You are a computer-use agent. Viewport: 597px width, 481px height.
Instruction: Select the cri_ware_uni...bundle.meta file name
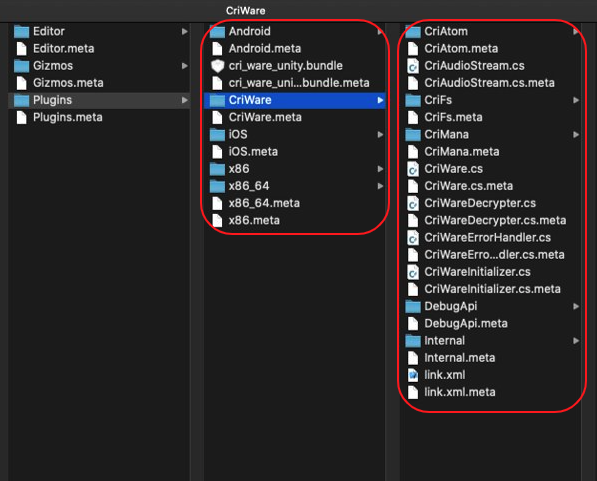point(299,83)
